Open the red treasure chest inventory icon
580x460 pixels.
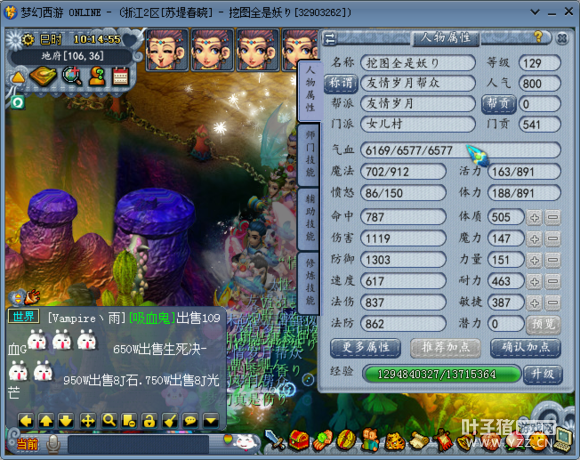point(299,440)
